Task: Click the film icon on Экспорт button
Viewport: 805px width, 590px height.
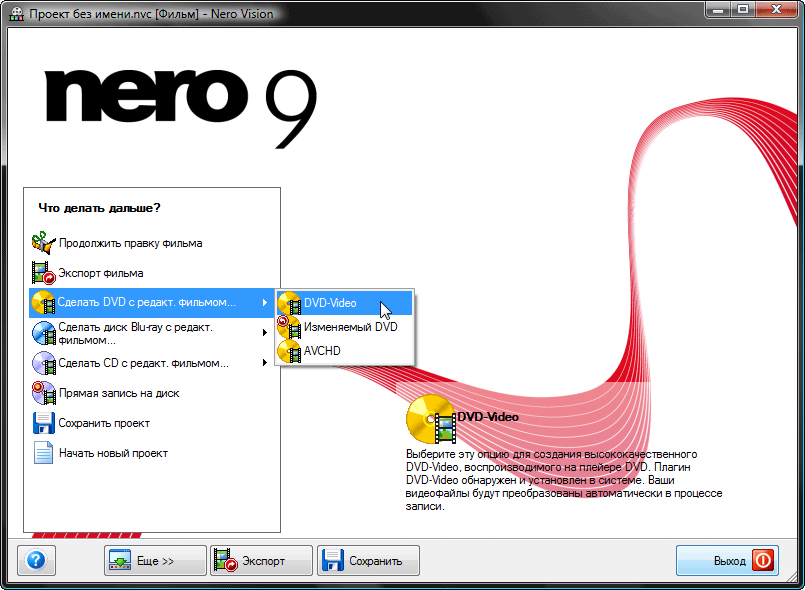Action: coord(226,560)
